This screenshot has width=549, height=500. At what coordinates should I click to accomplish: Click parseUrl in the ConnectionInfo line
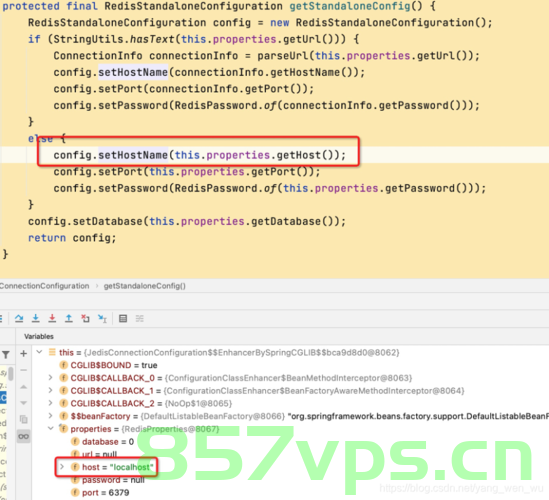(x=283, y=56)
